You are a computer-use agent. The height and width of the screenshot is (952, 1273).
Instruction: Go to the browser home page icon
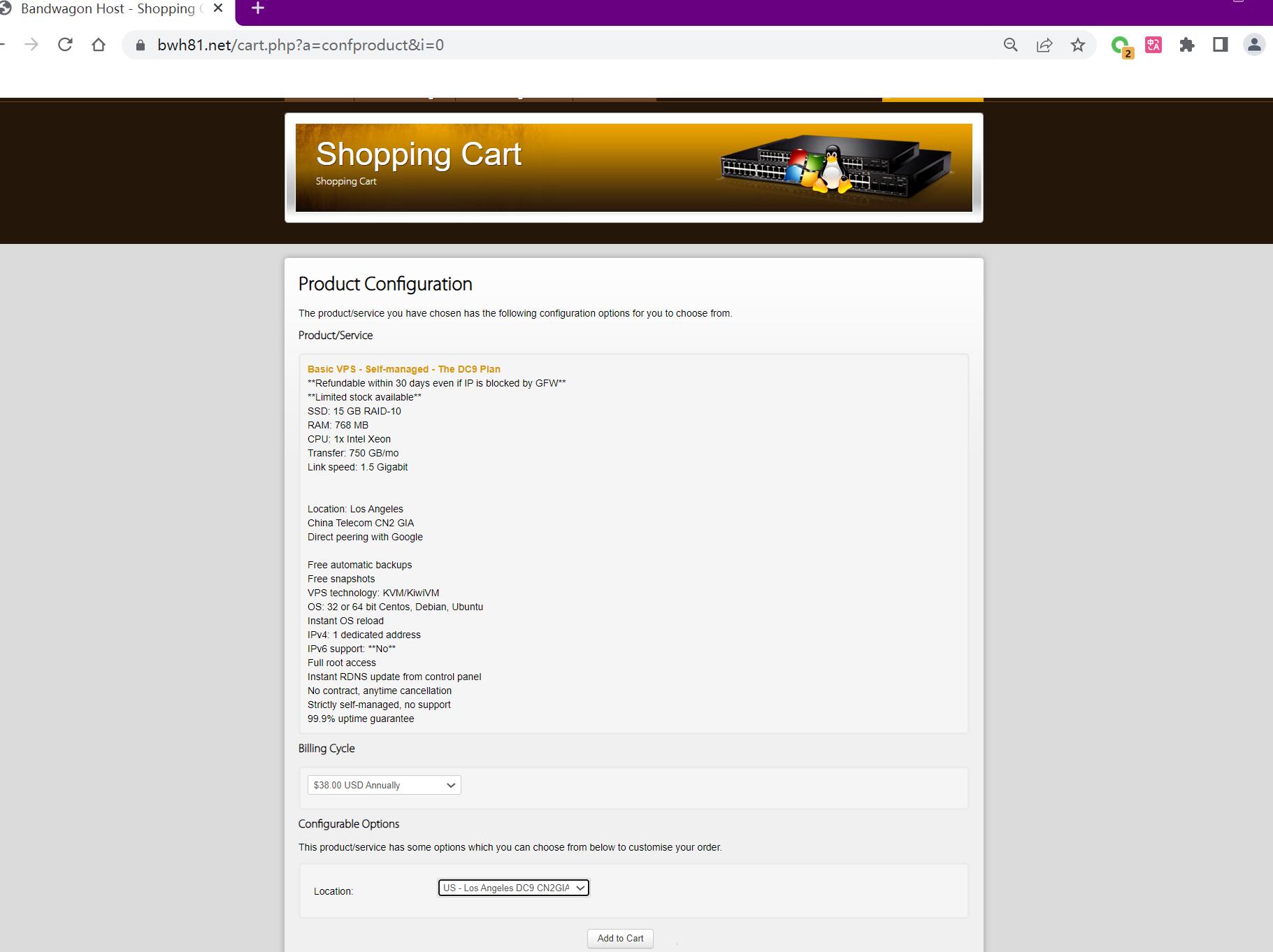(99, 45)
